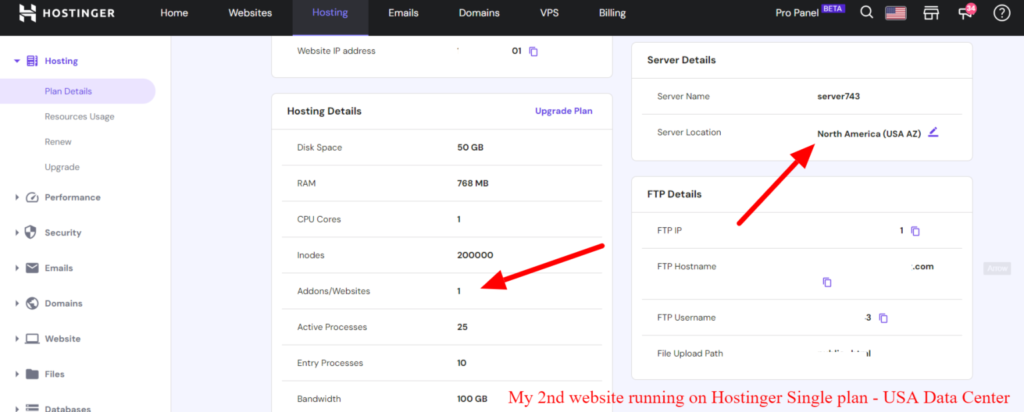
Task: Collapse the Hosting sidebar section
Action: coord(17,61)
